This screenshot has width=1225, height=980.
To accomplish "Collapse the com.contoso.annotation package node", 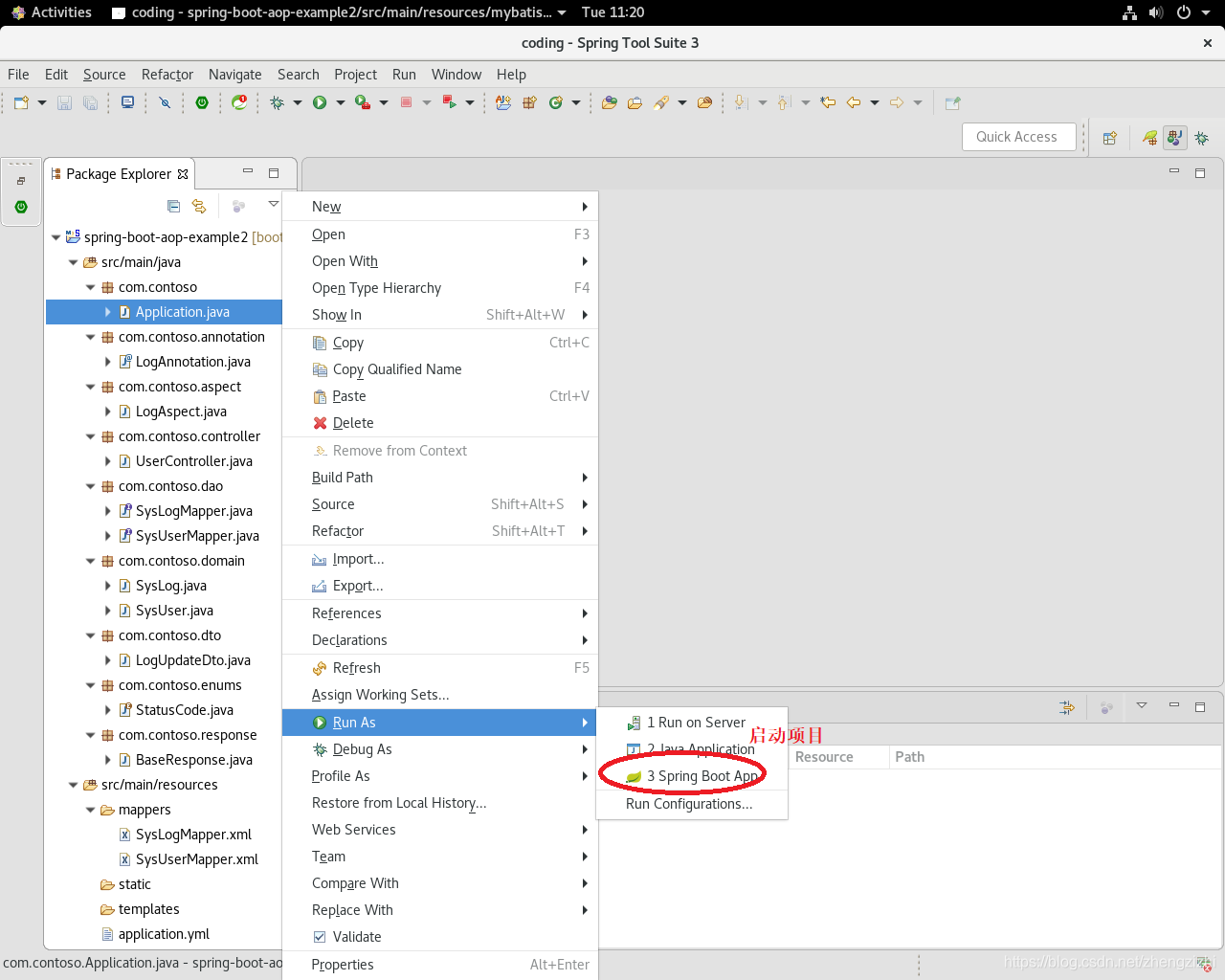I will (x=91, y=337).
